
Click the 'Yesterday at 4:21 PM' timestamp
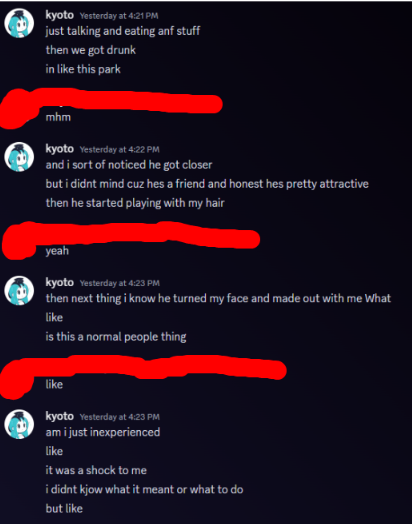pyautogui.click(x=119, y=16)
